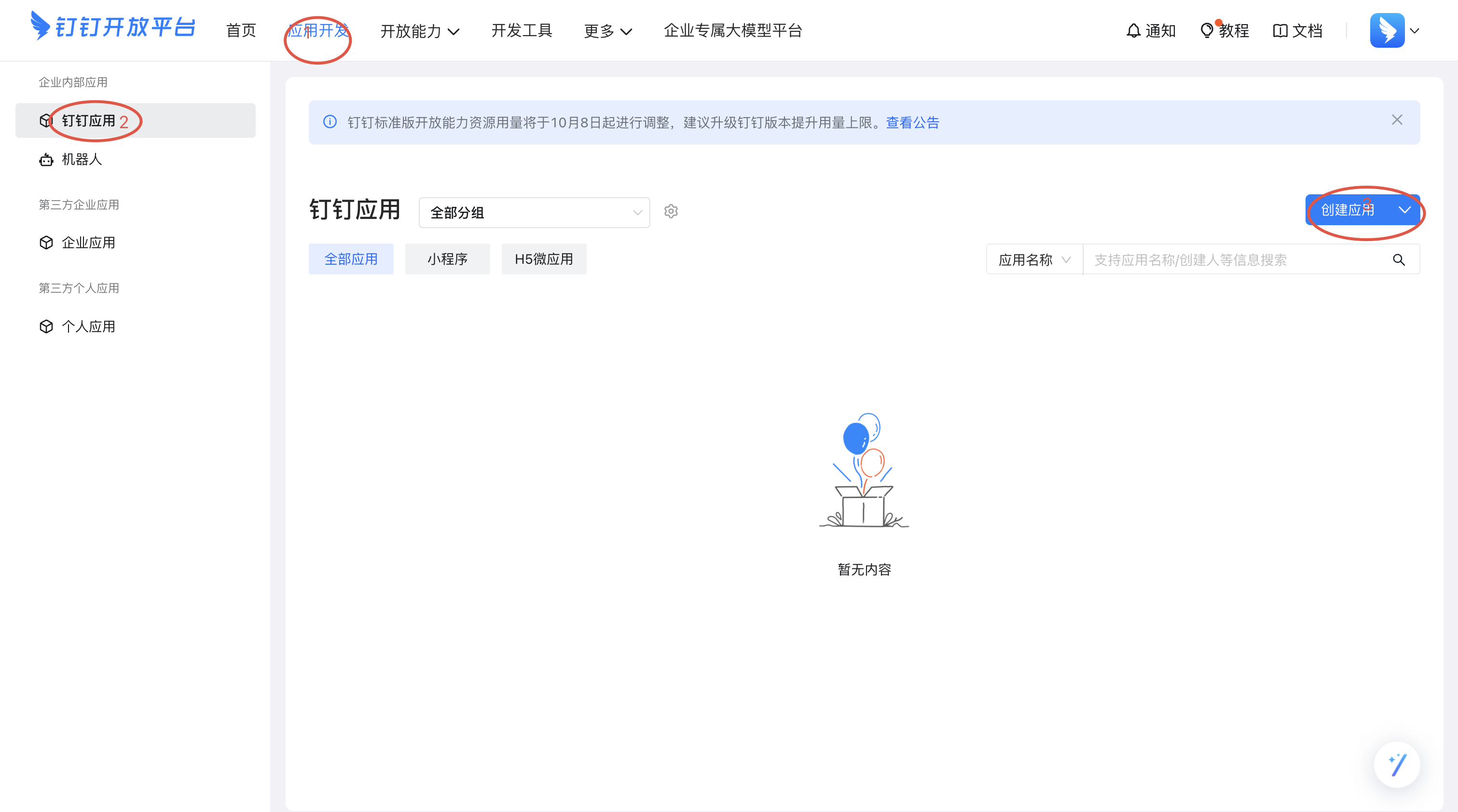Click the DingTalk Open Platform logo
Image resolution: width=1458 pixels, height=812 pixels.
112,27
